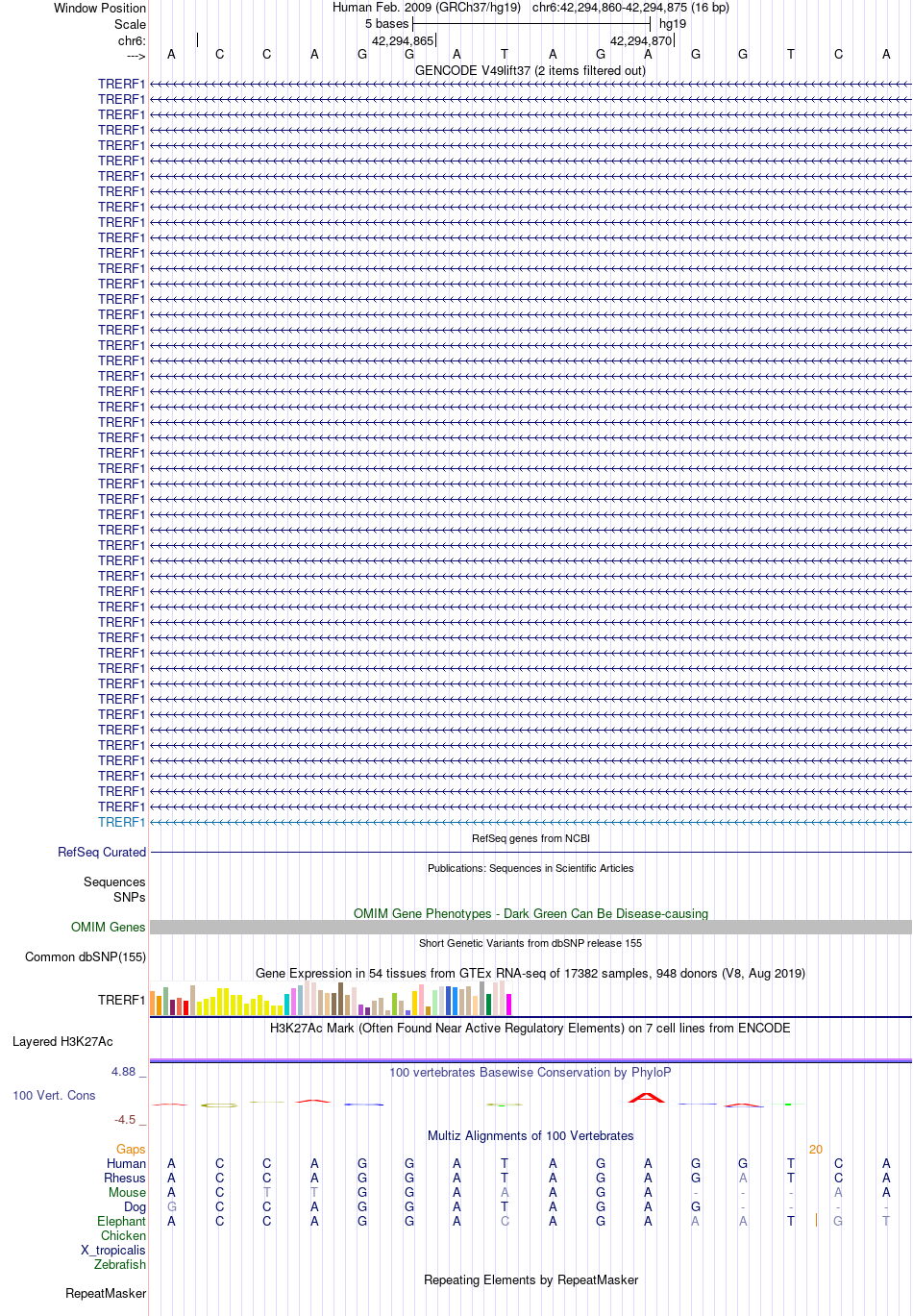Click the Window Position label
913x1316 pixels.
100,8
